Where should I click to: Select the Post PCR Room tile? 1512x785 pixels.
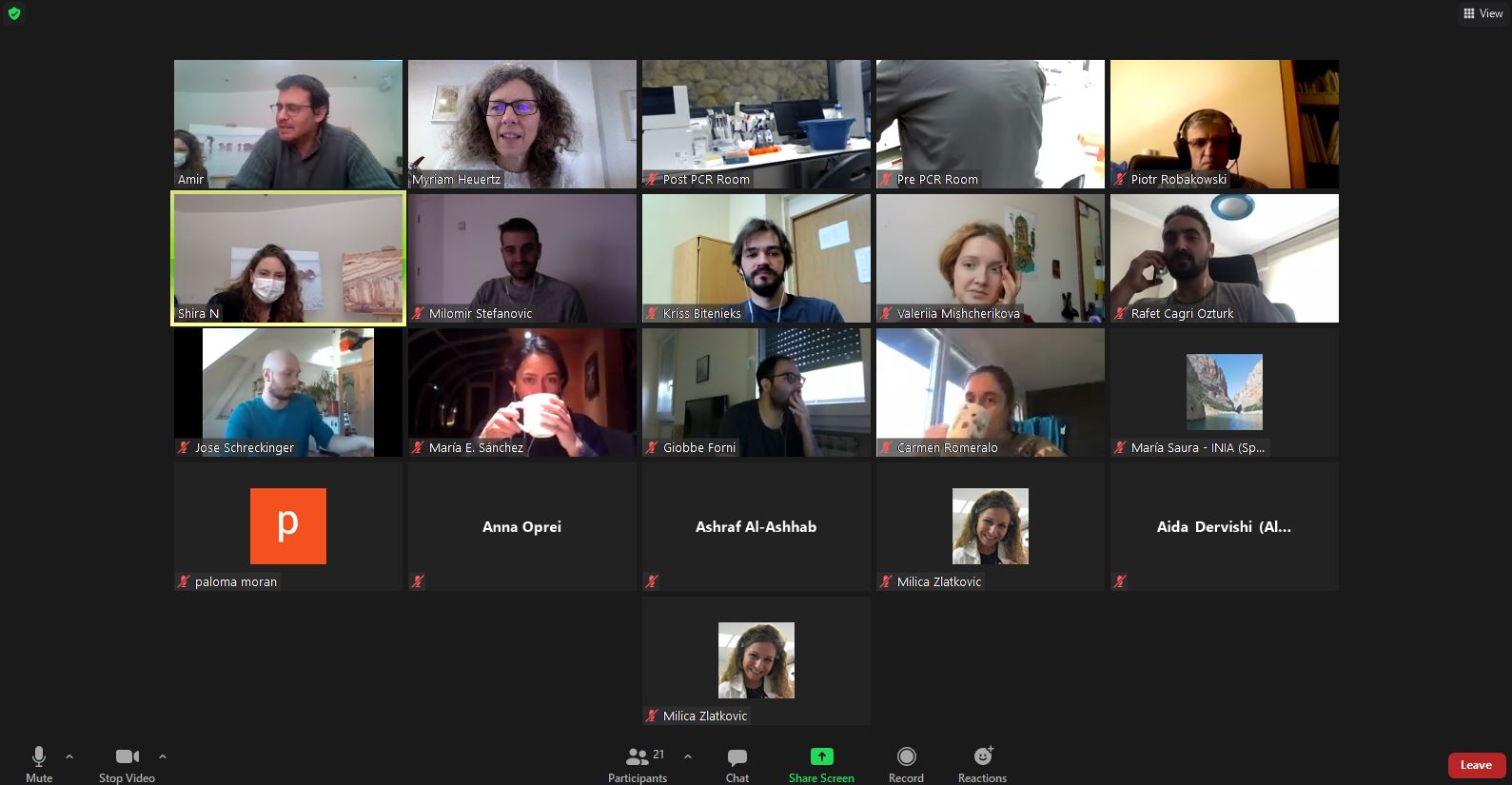point(756,124)
